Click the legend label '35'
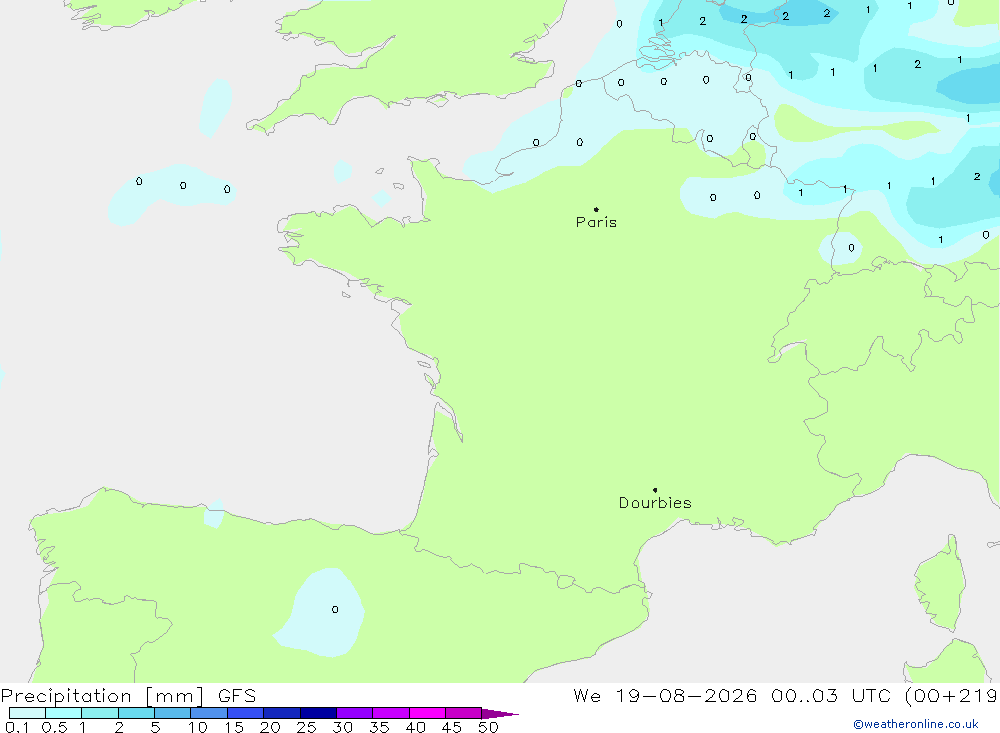This screenshot has height=733, width=1000. tap(379, 727)
